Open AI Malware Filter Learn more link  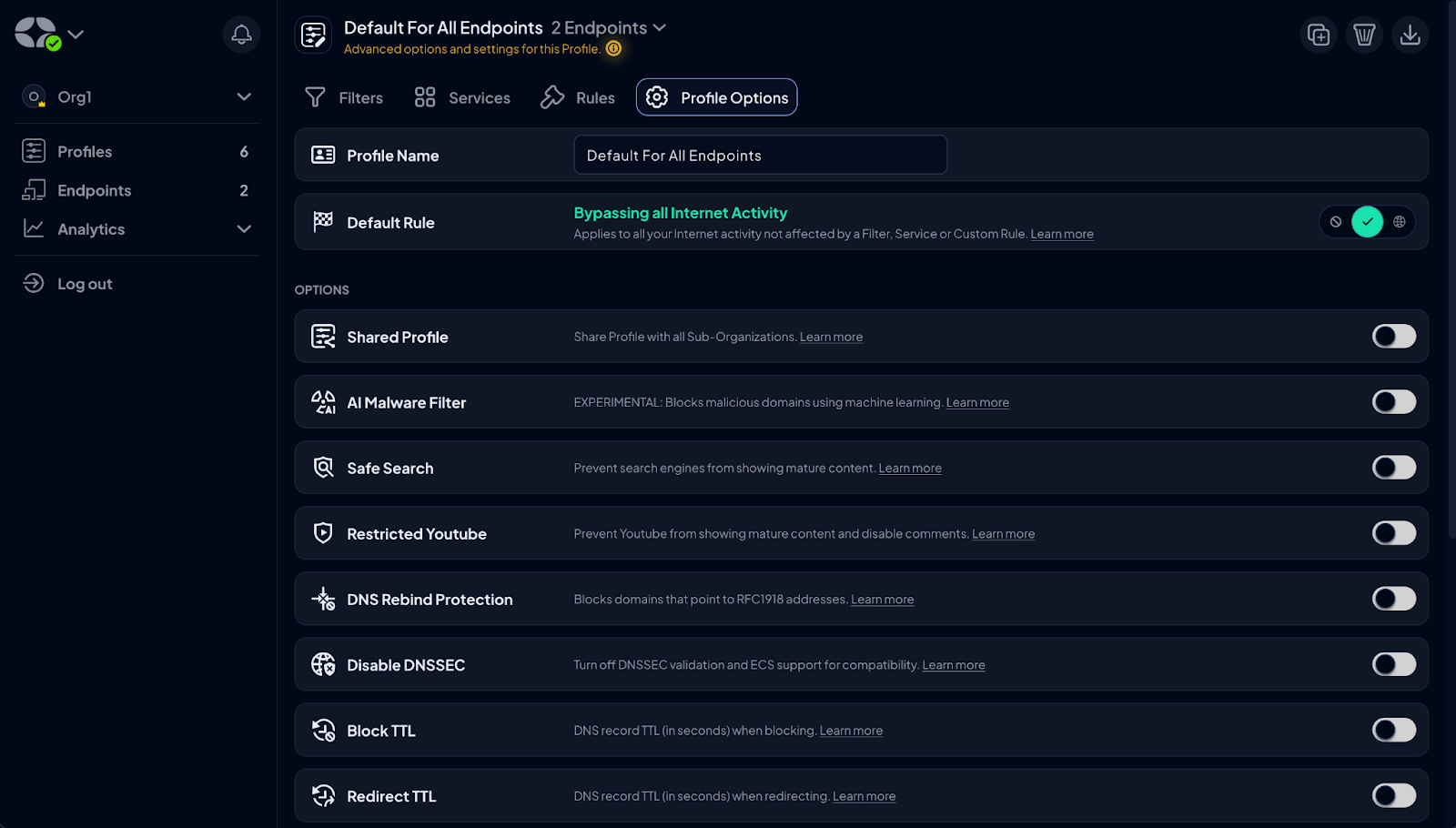tap(977, 402)
